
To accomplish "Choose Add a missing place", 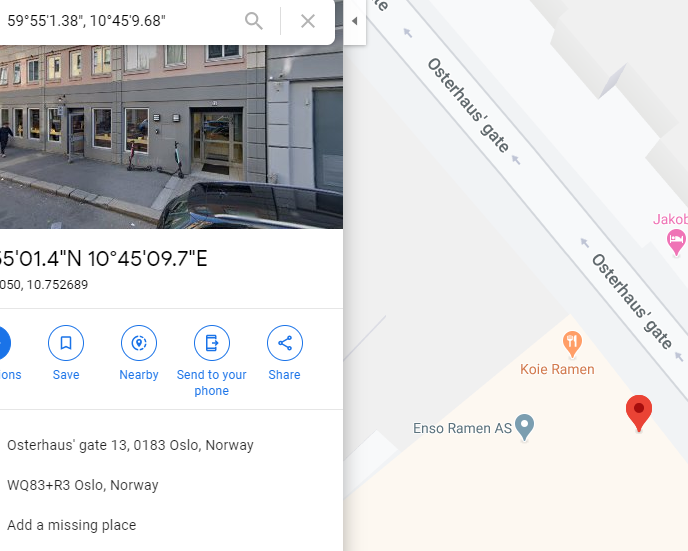I will coord(72,525).
